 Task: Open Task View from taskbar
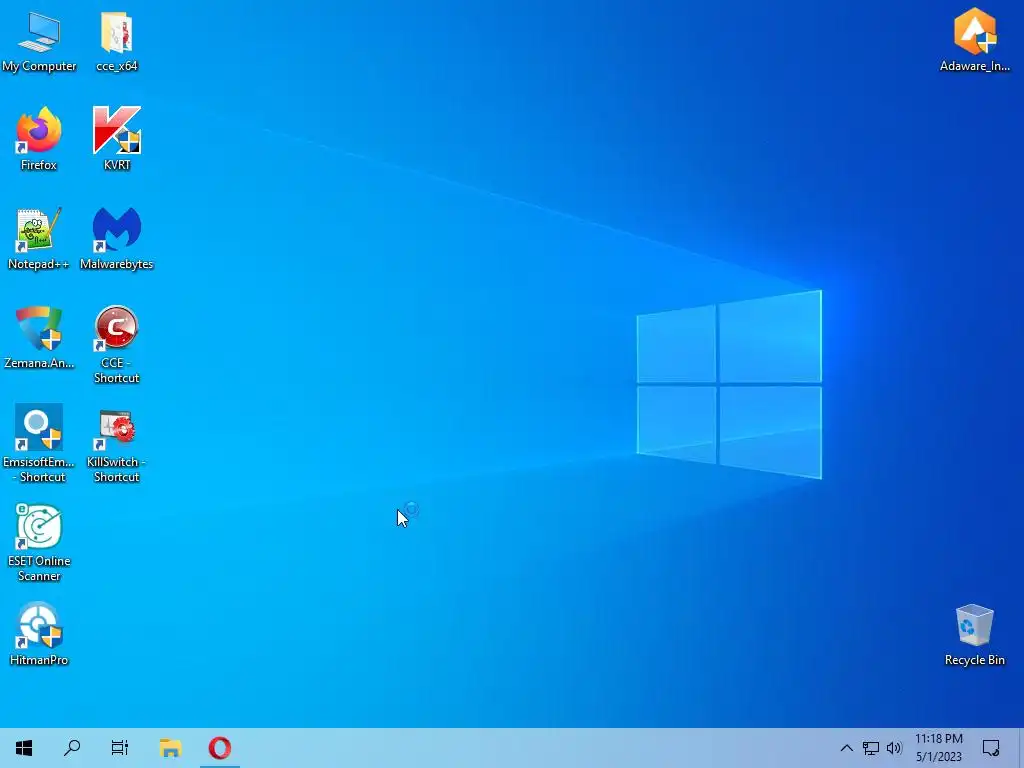120,748
